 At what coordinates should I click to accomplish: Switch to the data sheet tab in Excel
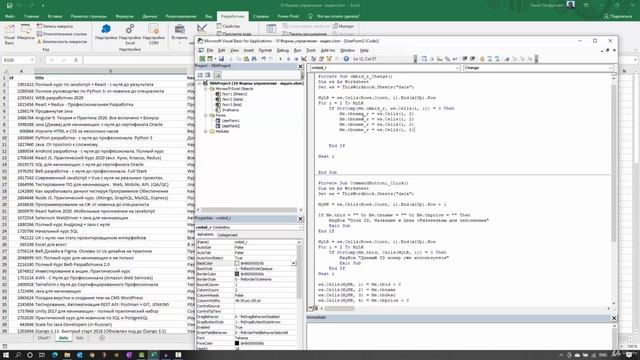click(x=63, y=338)
